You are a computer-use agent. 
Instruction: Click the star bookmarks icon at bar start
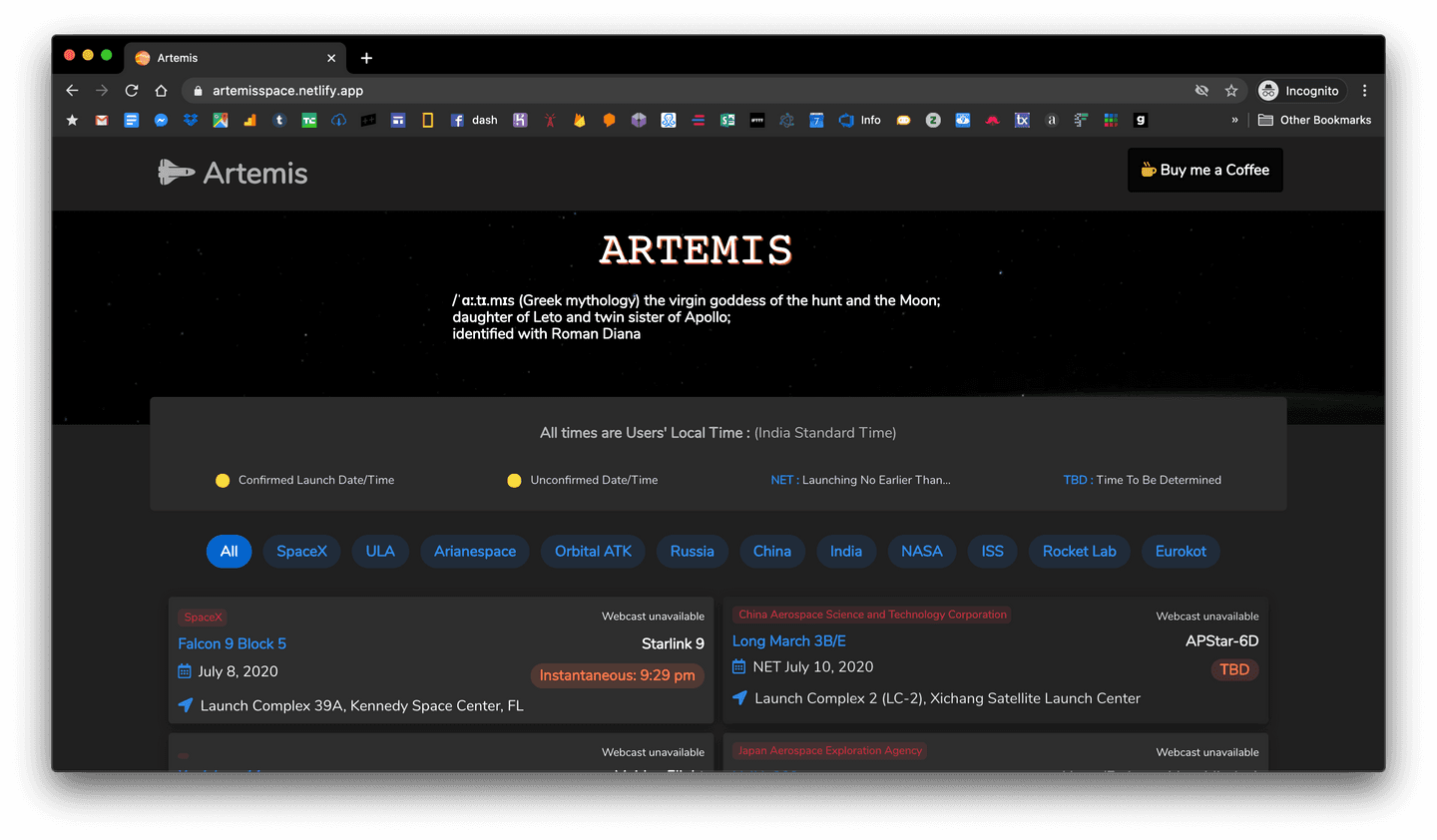pyautogui.click(x=72, y=120)
